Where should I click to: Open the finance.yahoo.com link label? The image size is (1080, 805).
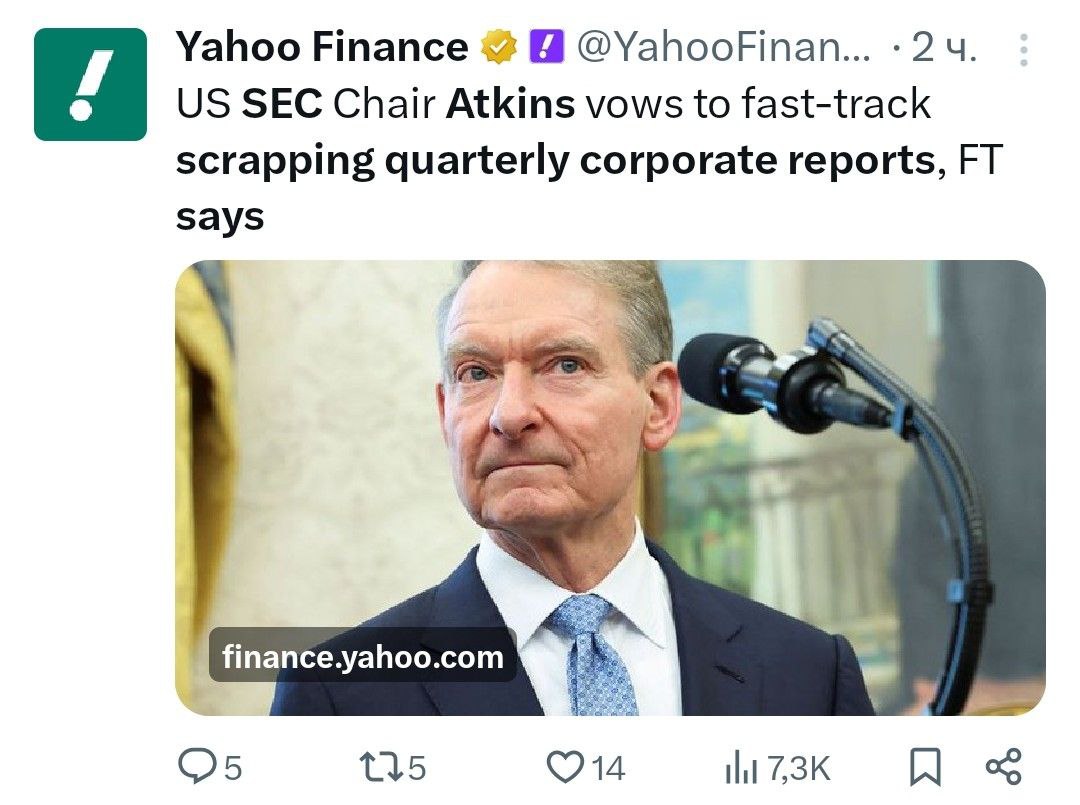(363, 657)
